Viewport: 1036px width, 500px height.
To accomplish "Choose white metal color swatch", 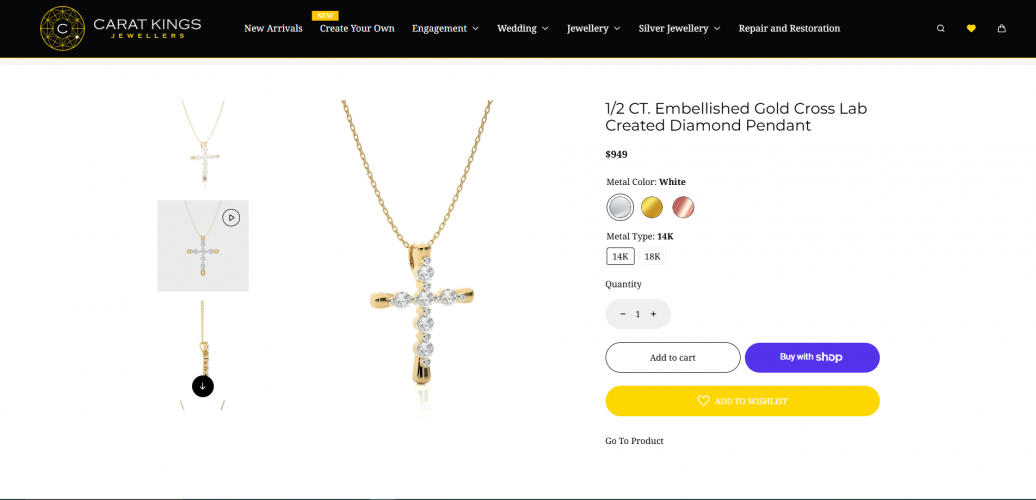I will point(620,207).
